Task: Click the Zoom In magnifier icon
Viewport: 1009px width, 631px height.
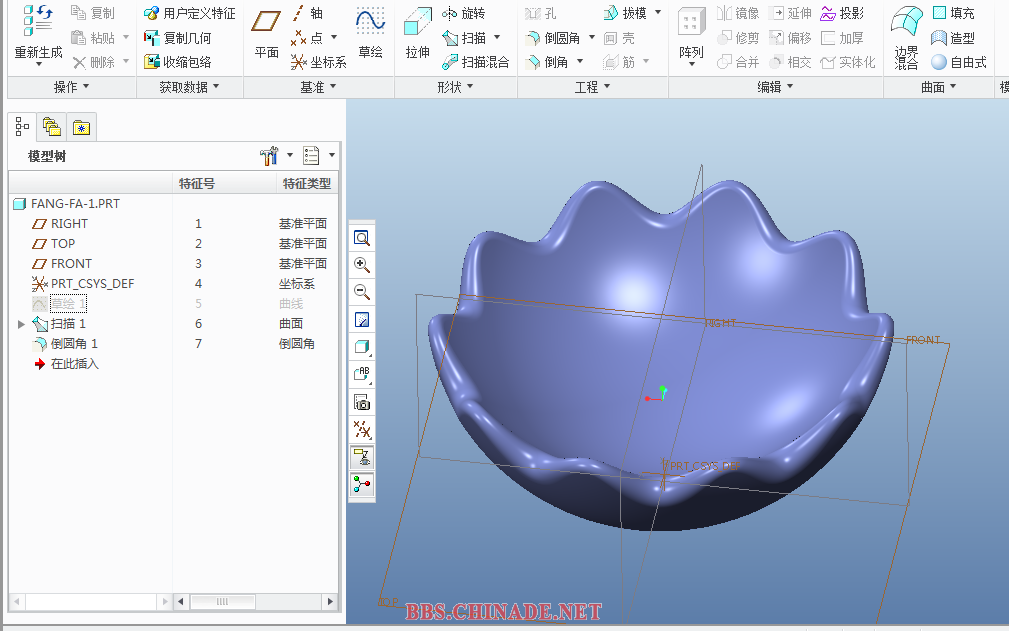Action: [362, 265]
